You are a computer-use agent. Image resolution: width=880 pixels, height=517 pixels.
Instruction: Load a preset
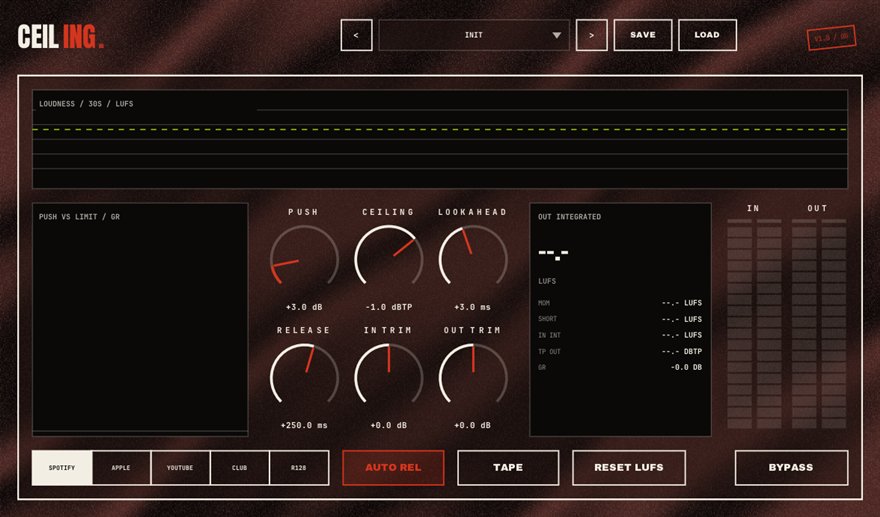pos(707,35)
